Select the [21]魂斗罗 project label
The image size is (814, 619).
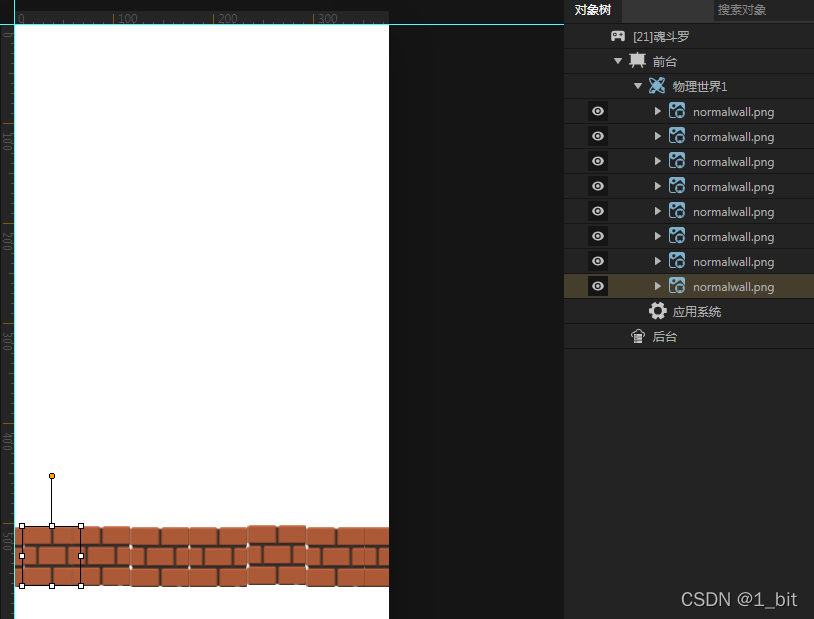pyautogui.click(x=661, y=37)
